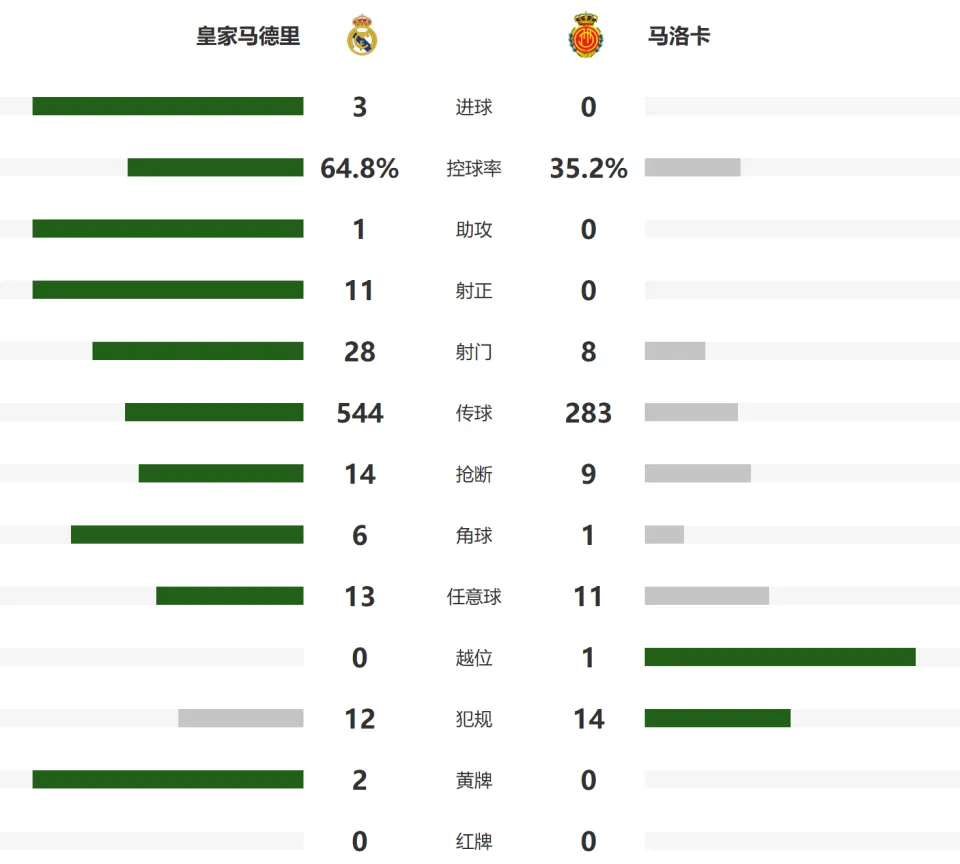The width and height of the screenshot is (960, 864).
Task: Select the 射门 stat label
Action: point(474,351)
